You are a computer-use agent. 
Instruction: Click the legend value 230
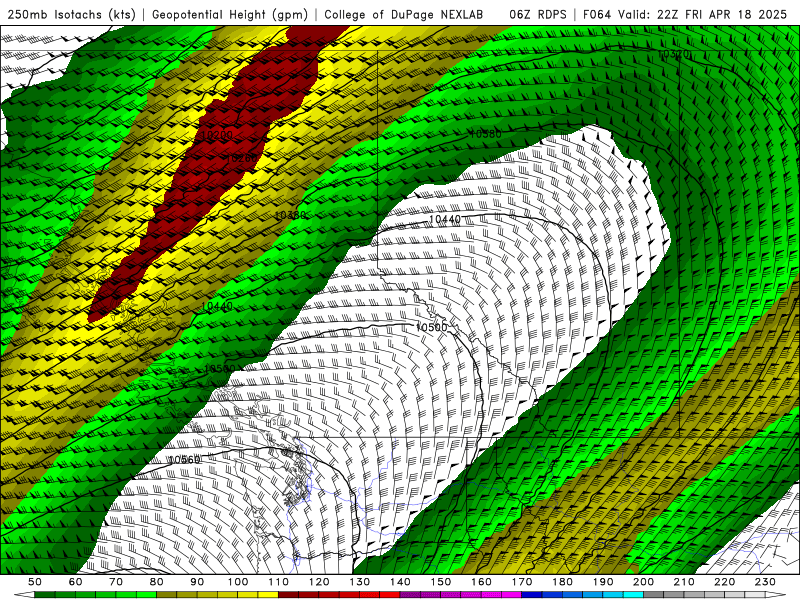(x=765, y=582)
